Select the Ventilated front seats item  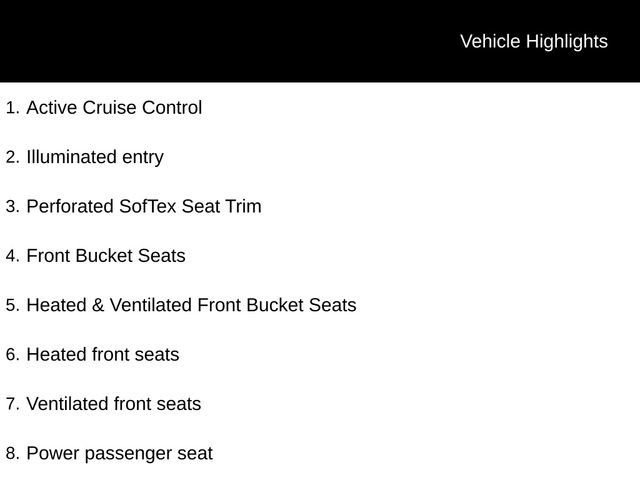114,404
